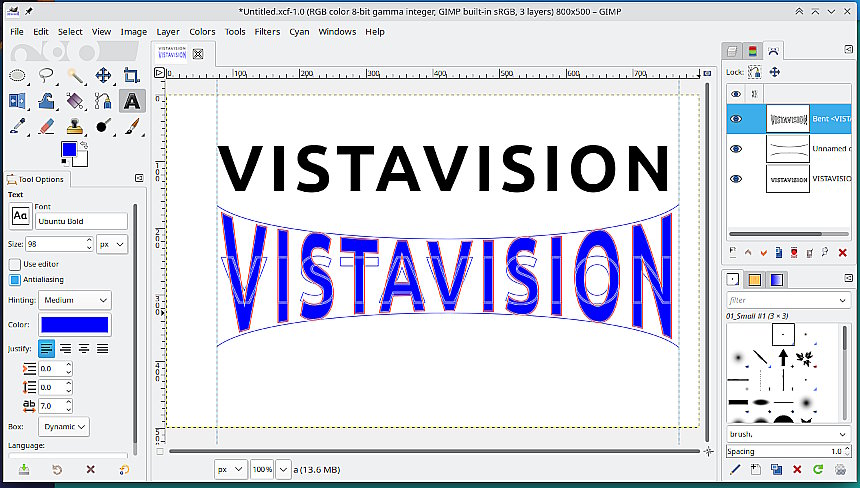Select the Clone stamp tool
Screen dimensions: 860x488
pyautogui.click(x=75, y=127)
